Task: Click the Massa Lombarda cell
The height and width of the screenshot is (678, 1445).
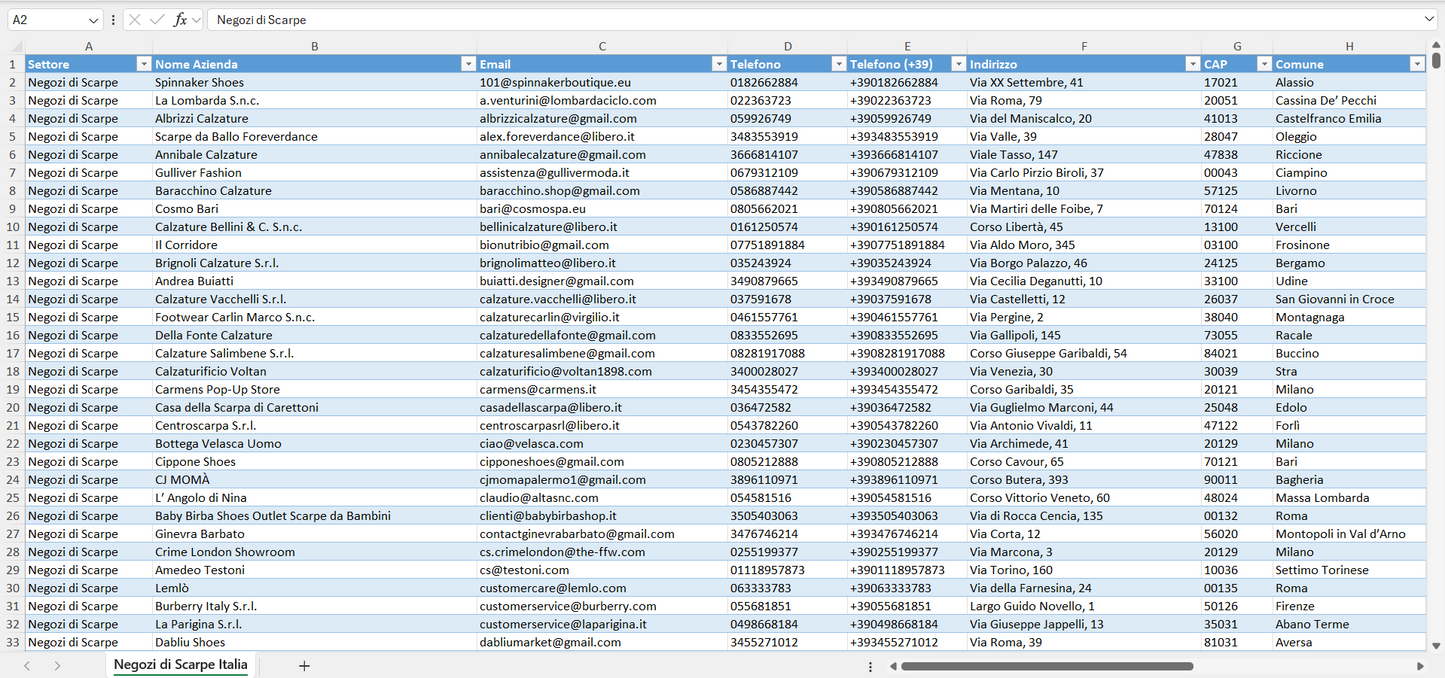Action: 1350,498
